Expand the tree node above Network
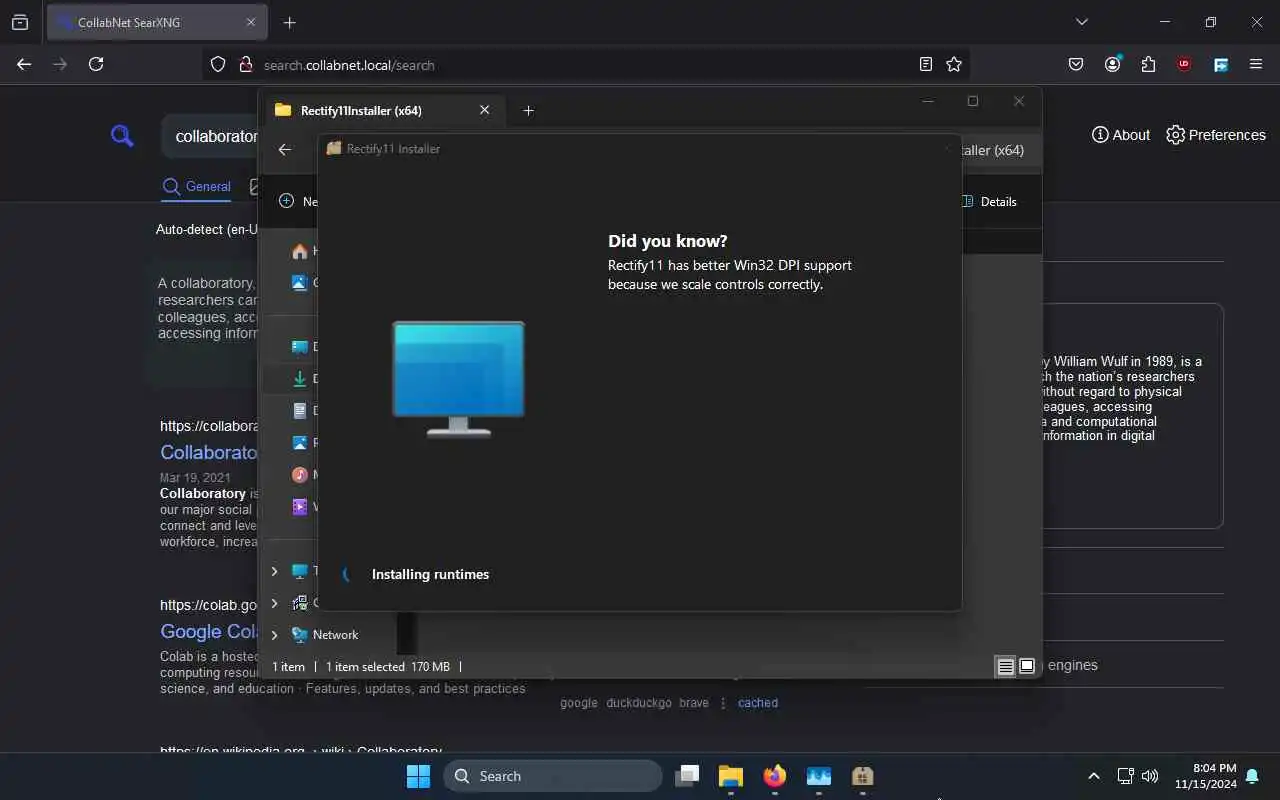The image size is (1280, 800). (275, 603)
